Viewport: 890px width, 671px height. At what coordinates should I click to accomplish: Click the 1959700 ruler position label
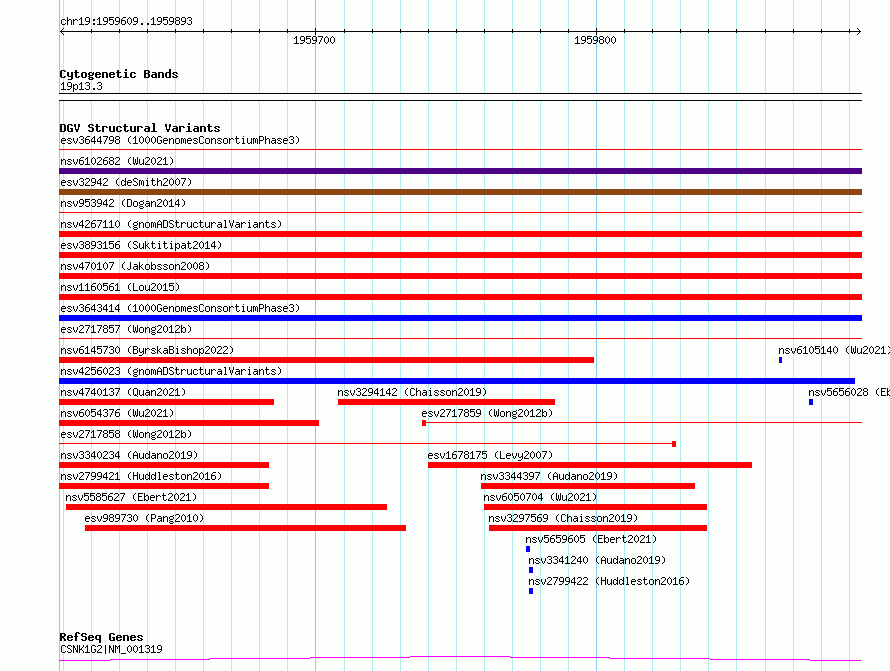[314, 40]
